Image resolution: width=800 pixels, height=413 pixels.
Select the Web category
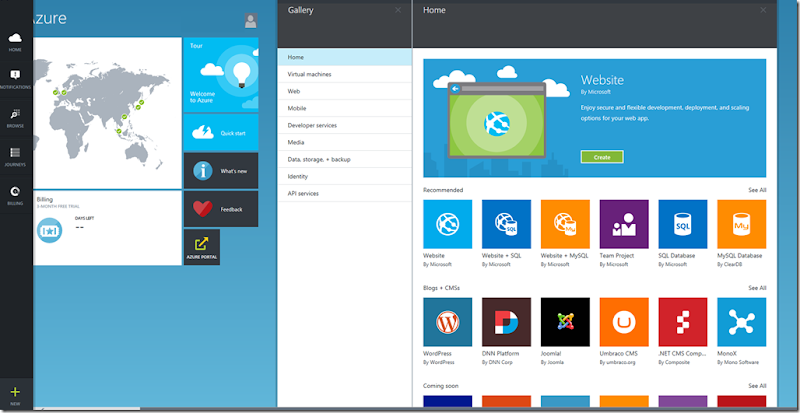point(344,91)
